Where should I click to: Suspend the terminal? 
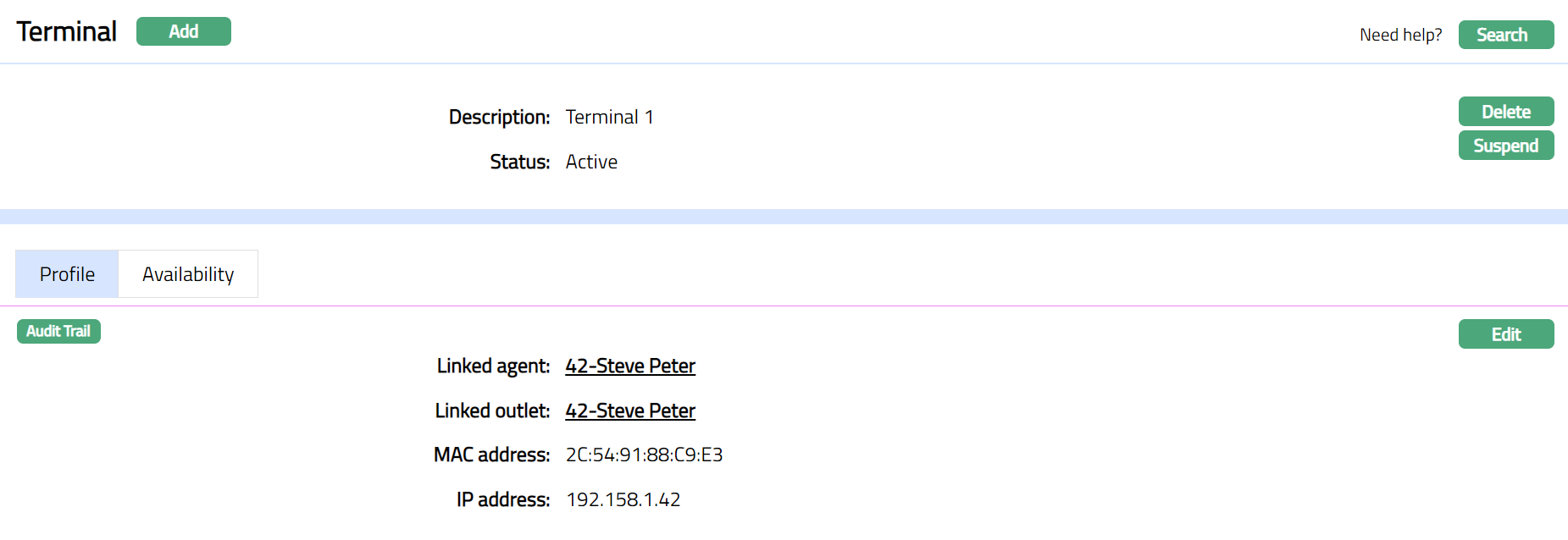pos(1505,146)
